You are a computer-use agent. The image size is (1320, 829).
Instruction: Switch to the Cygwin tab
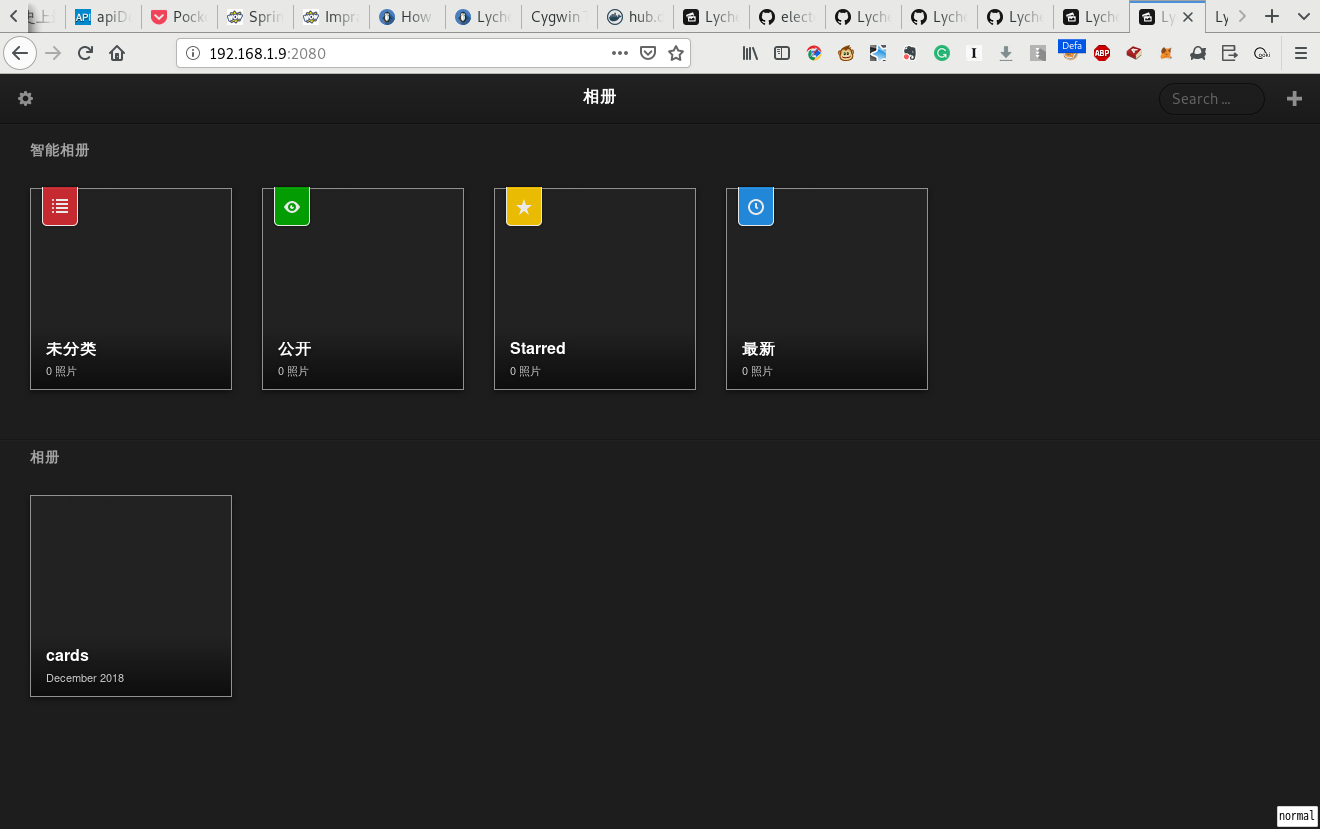(559, 17)
